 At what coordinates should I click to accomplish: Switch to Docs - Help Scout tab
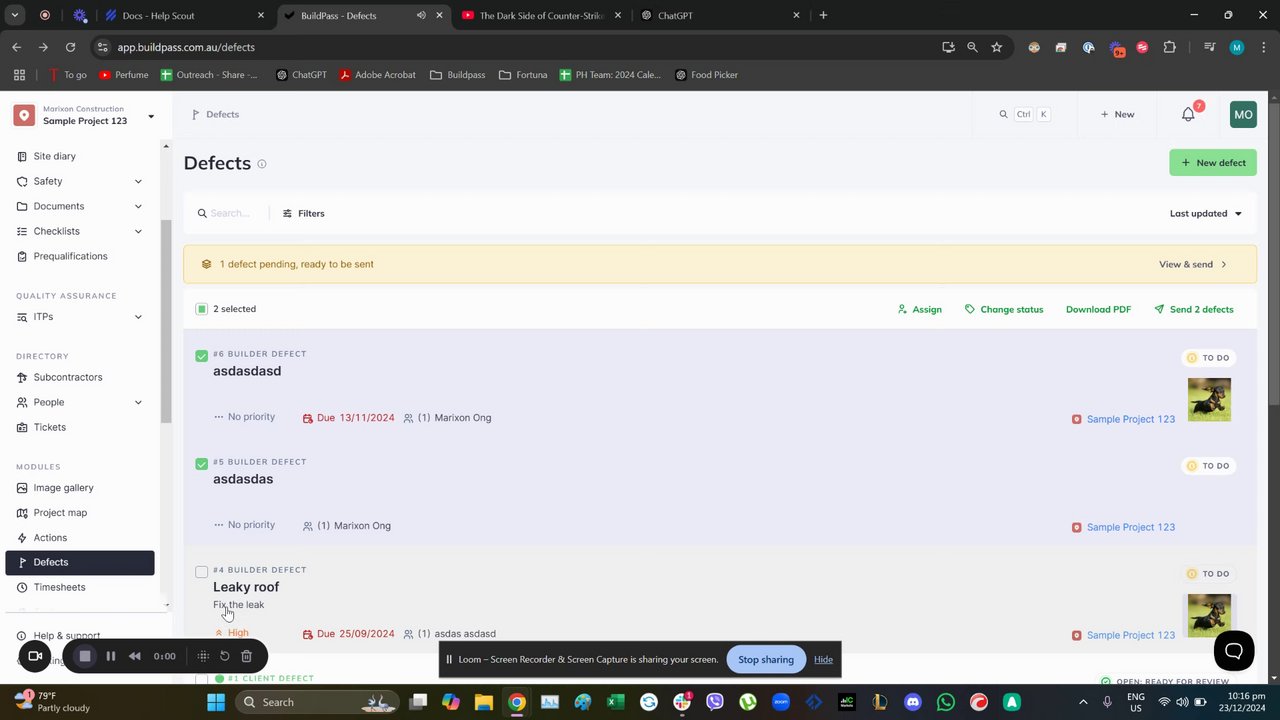point(183,15)
